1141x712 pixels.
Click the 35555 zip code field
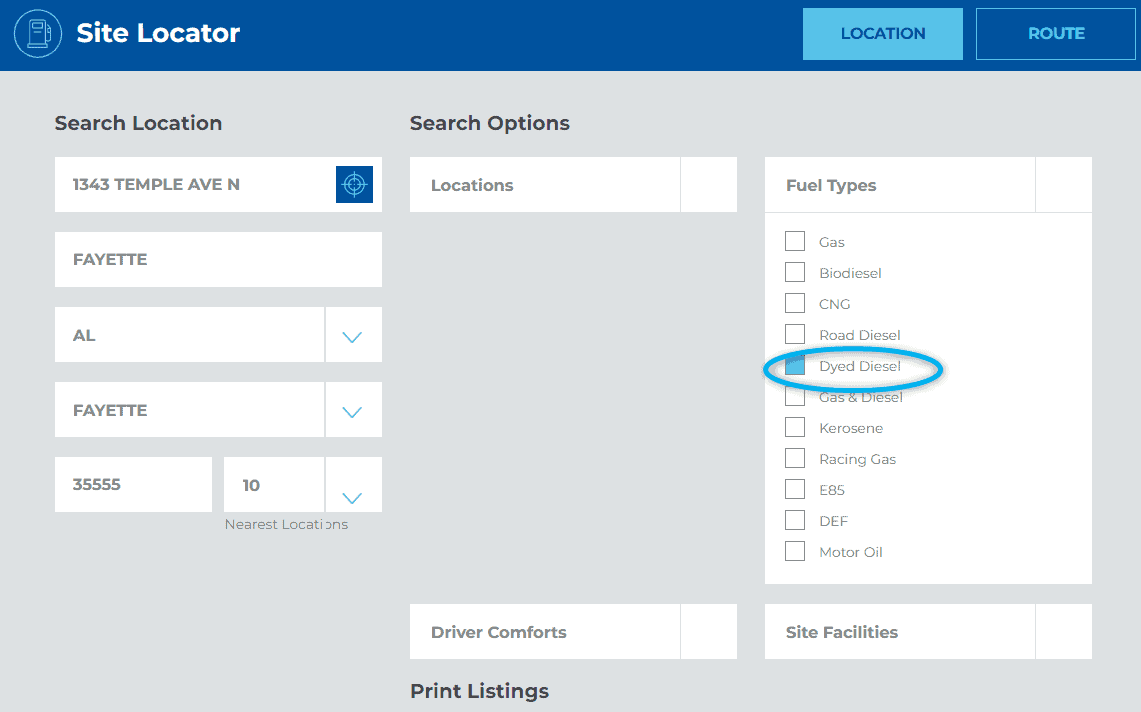(133, 485)
